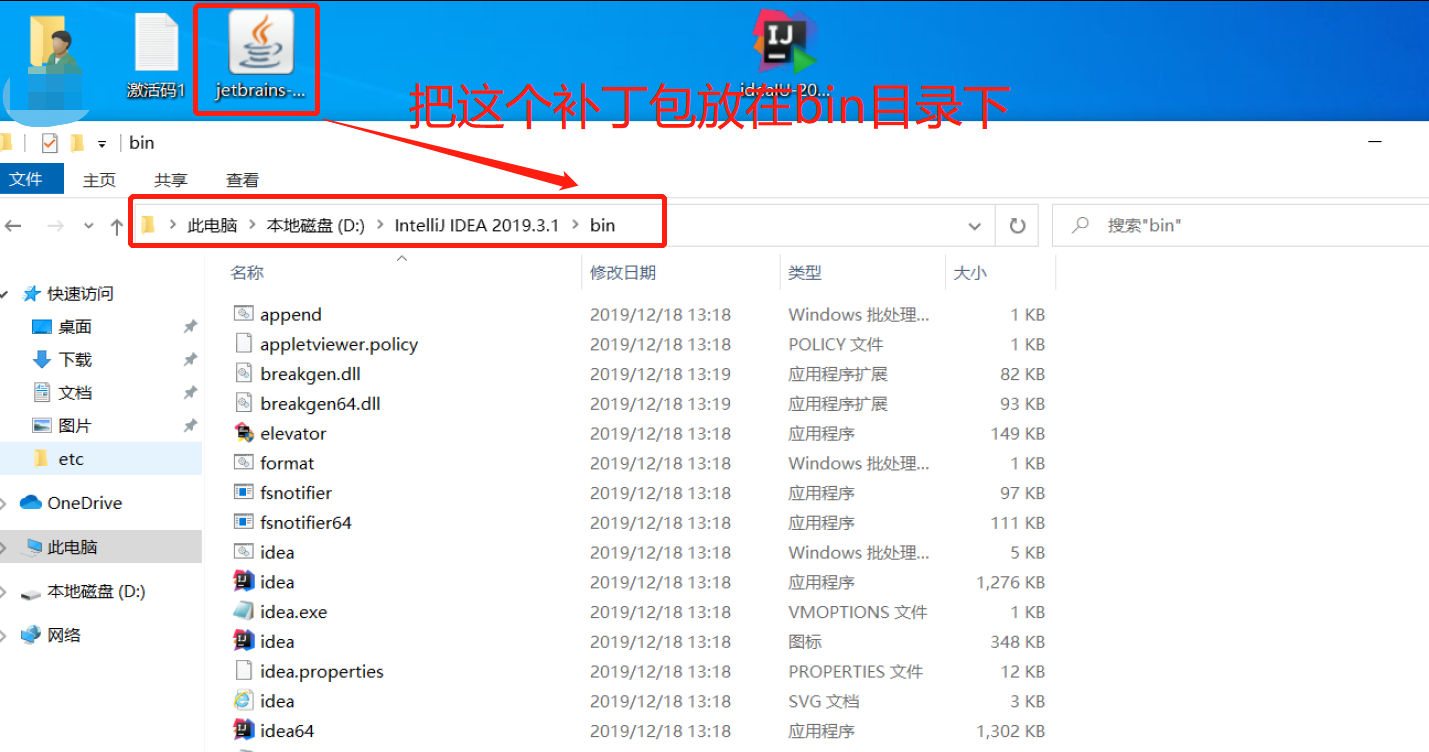Click 此电脑 in the address breadcrumb

212,225
